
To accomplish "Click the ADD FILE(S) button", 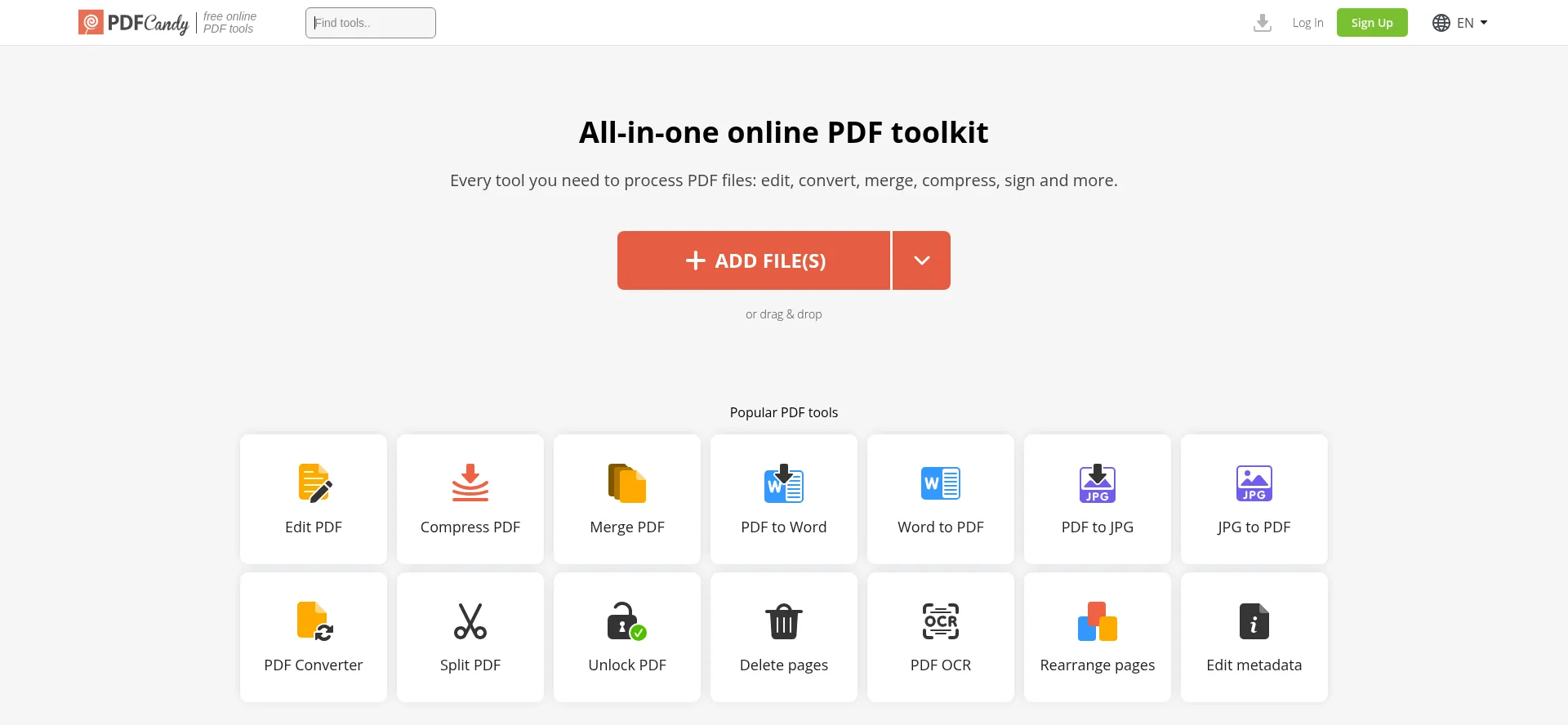I will 754,260.
